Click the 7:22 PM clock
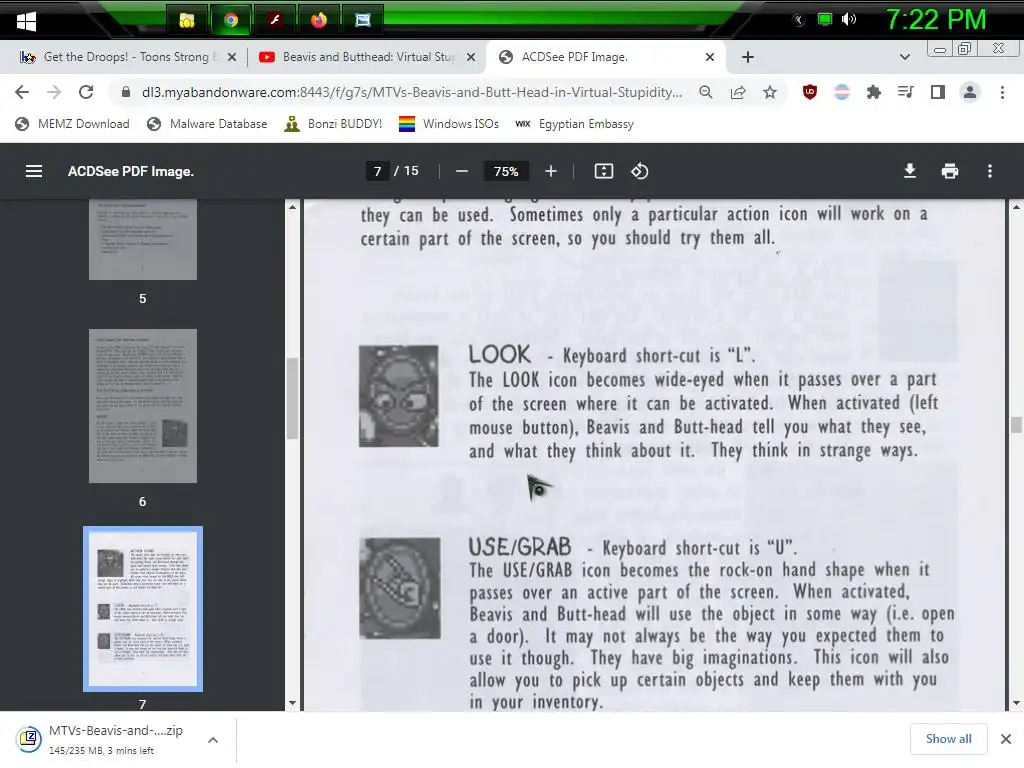Screen dimensions: 1024x768 pos(935,20)
